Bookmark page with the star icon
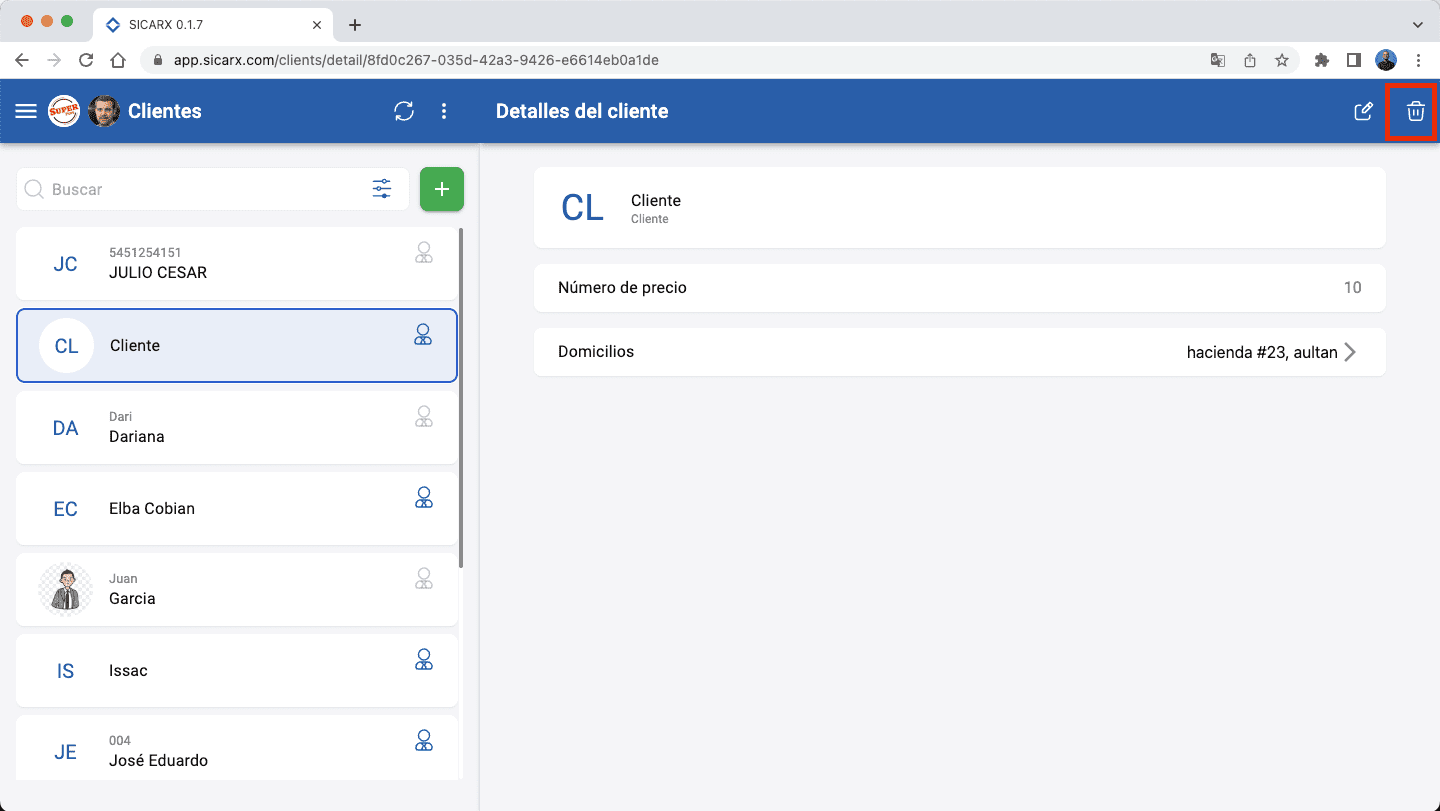Screen dimensions: 1440x811 (1281, 60)
